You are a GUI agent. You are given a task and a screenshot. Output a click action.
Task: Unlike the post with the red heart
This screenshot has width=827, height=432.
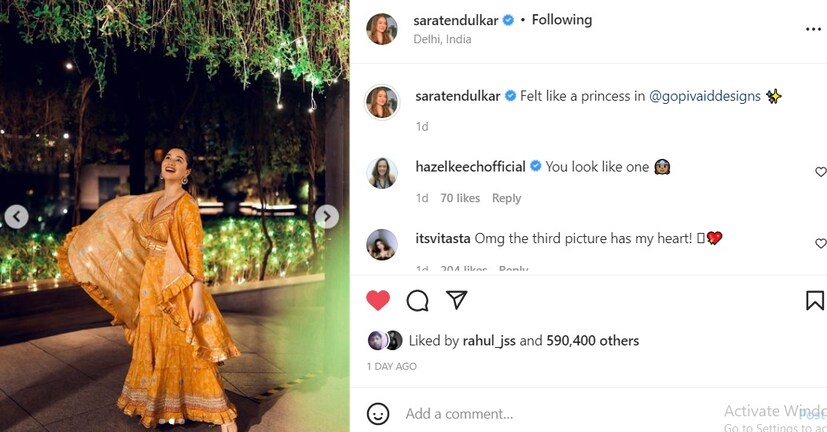coord(378,300)
